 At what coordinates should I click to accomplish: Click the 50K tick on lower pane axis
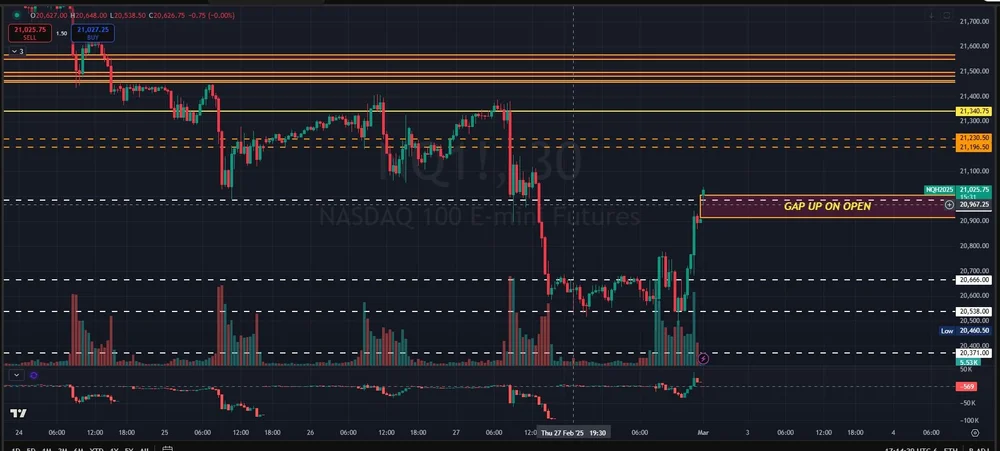[x=966, y=369]
